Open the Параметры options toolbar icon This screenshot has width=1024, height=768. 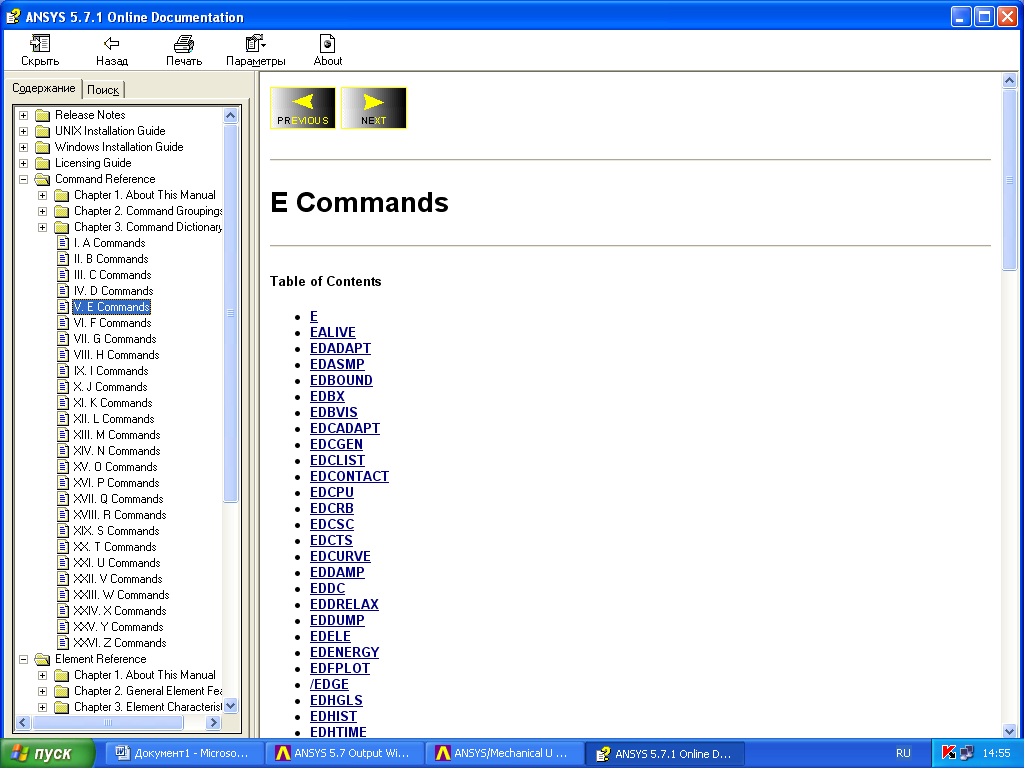pos(255,44)
